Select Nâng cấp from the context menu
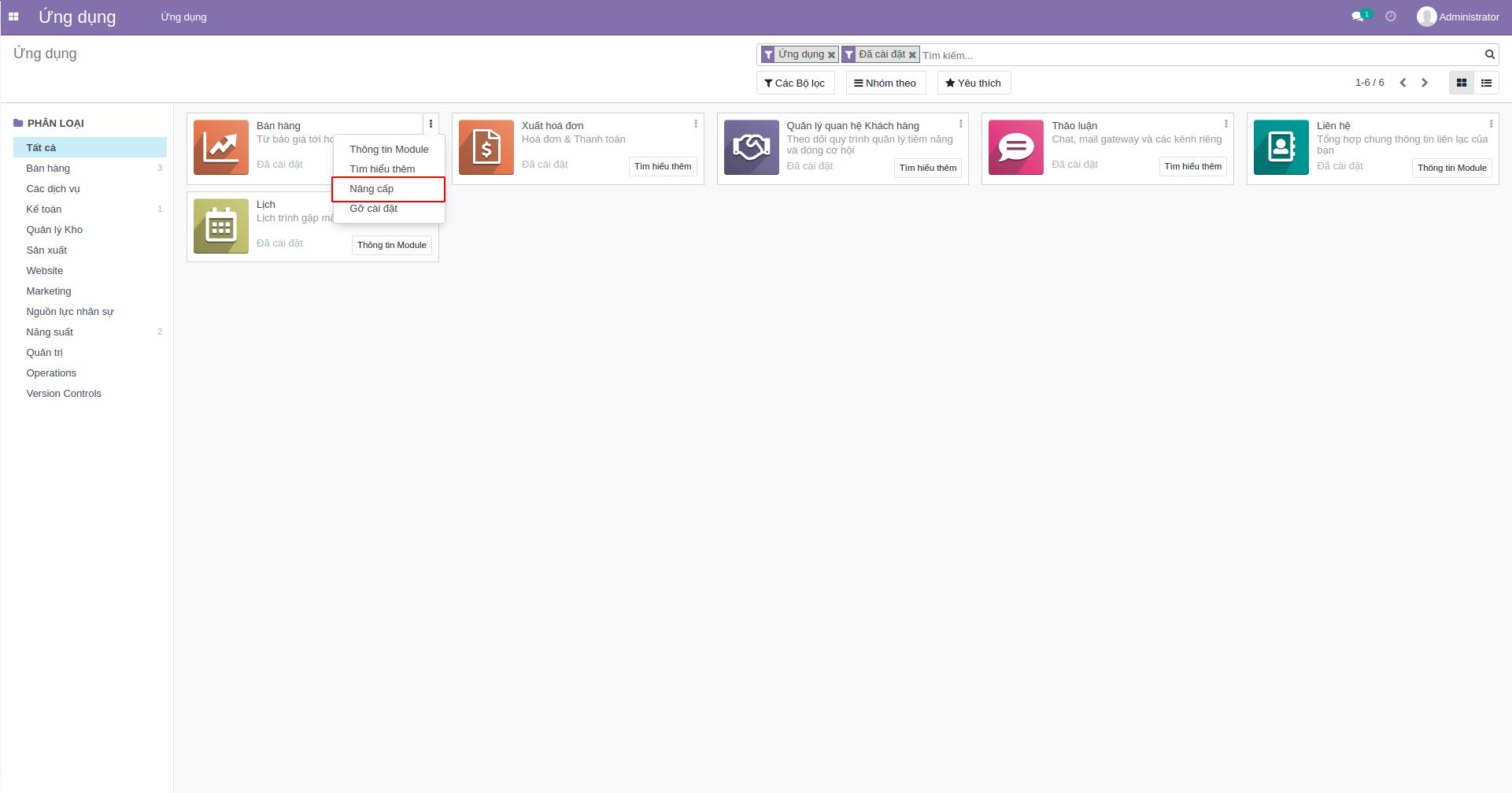This screenshot has width=1512, height=793. [x=372, y=189]
